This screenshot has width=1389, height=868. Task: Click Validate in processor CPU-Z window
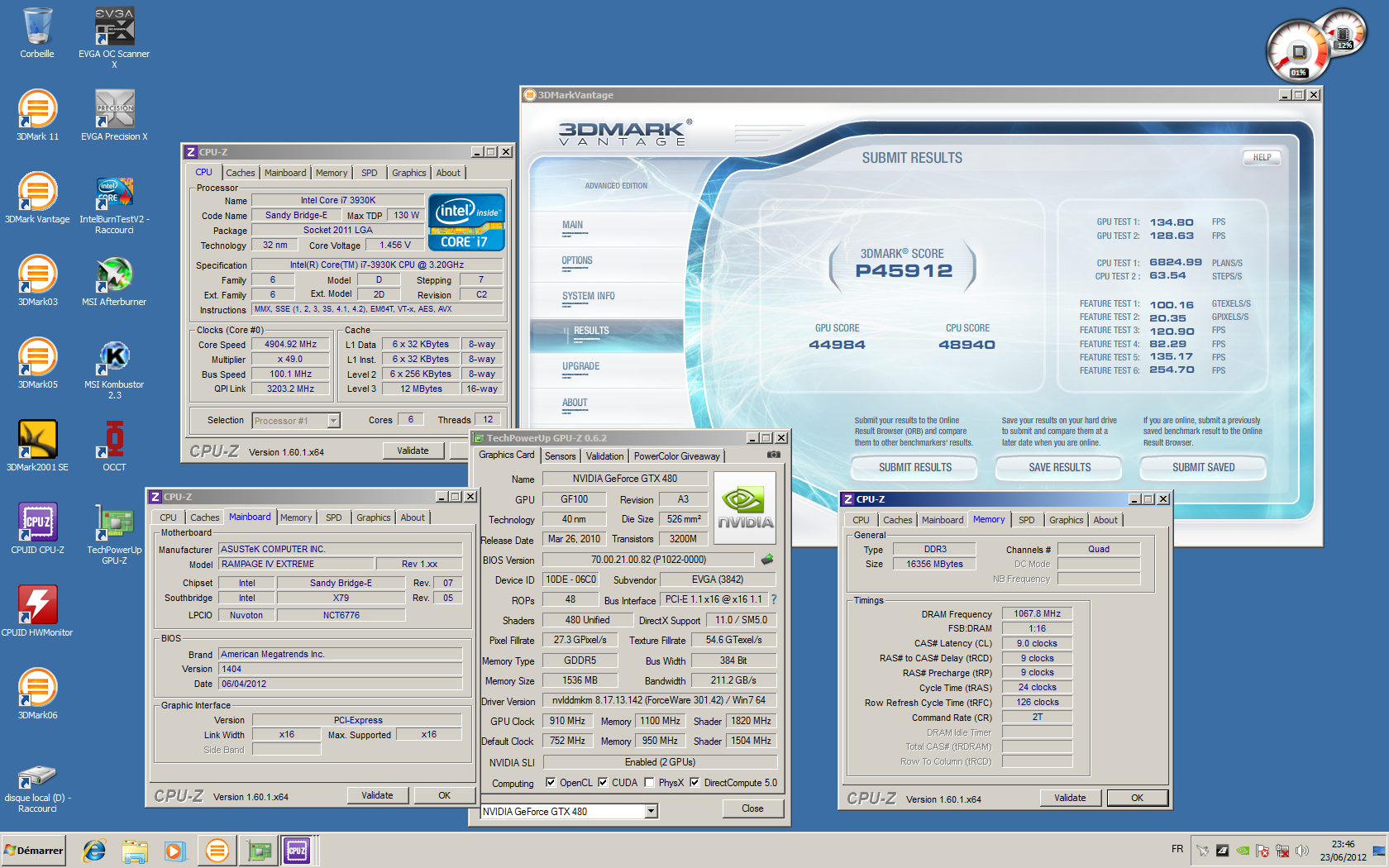(413, 451)
